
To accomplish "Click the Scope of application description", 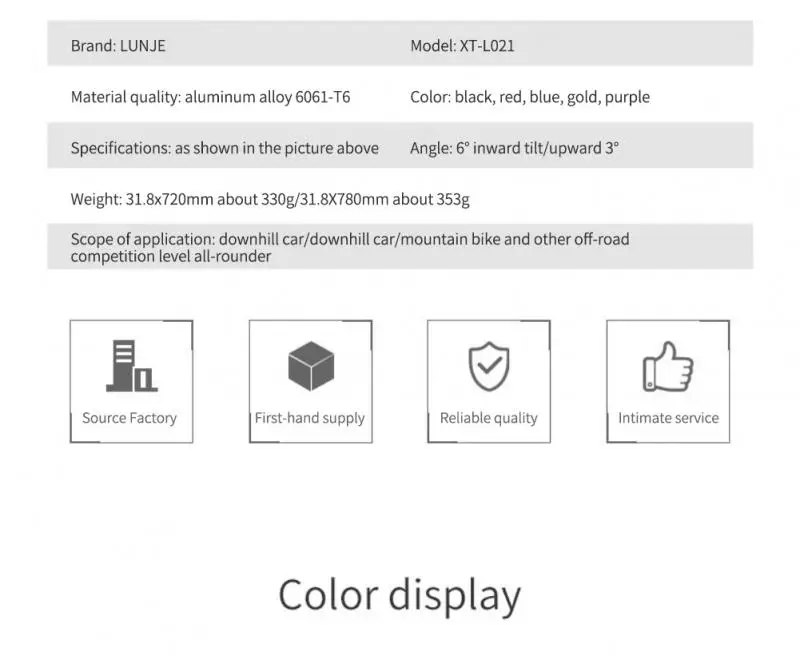I will click(x=350, y=239).
